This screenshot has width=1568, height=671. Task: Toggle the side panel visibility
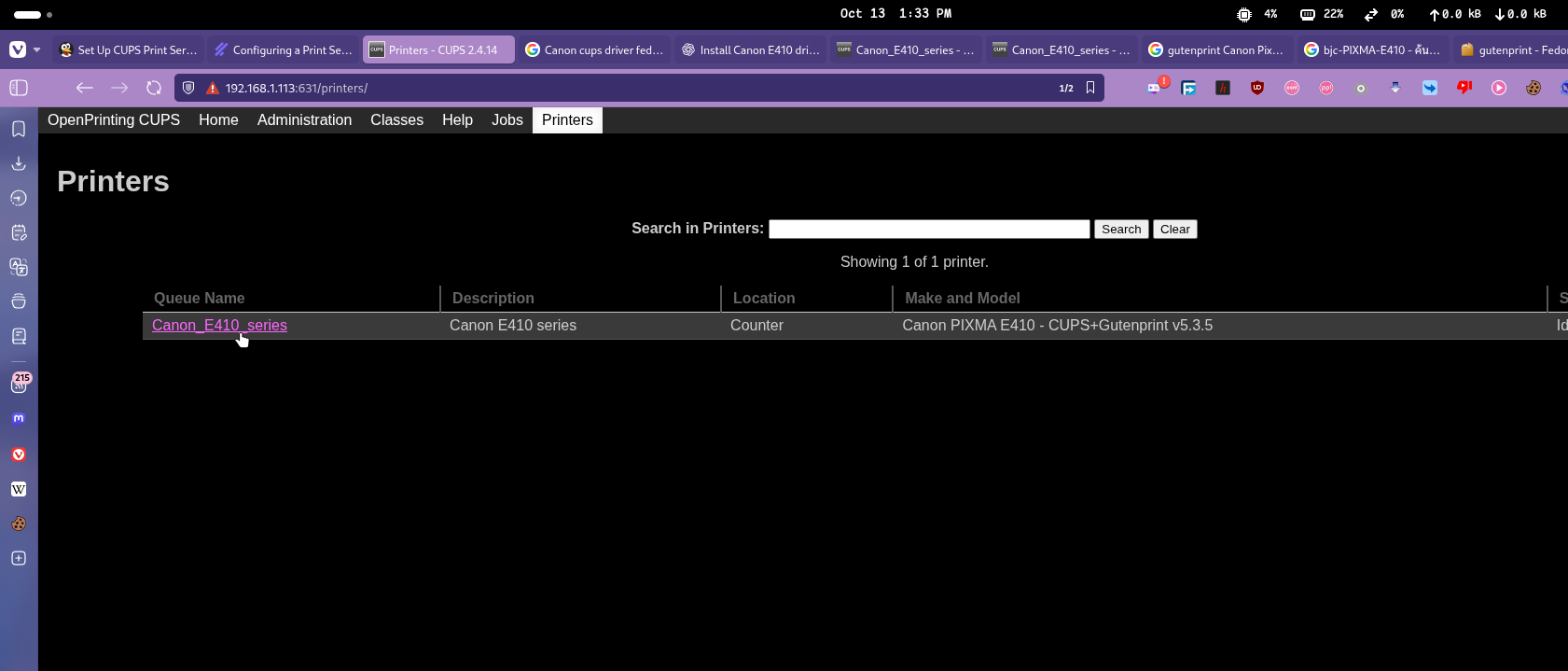click(x=19, y=88)
